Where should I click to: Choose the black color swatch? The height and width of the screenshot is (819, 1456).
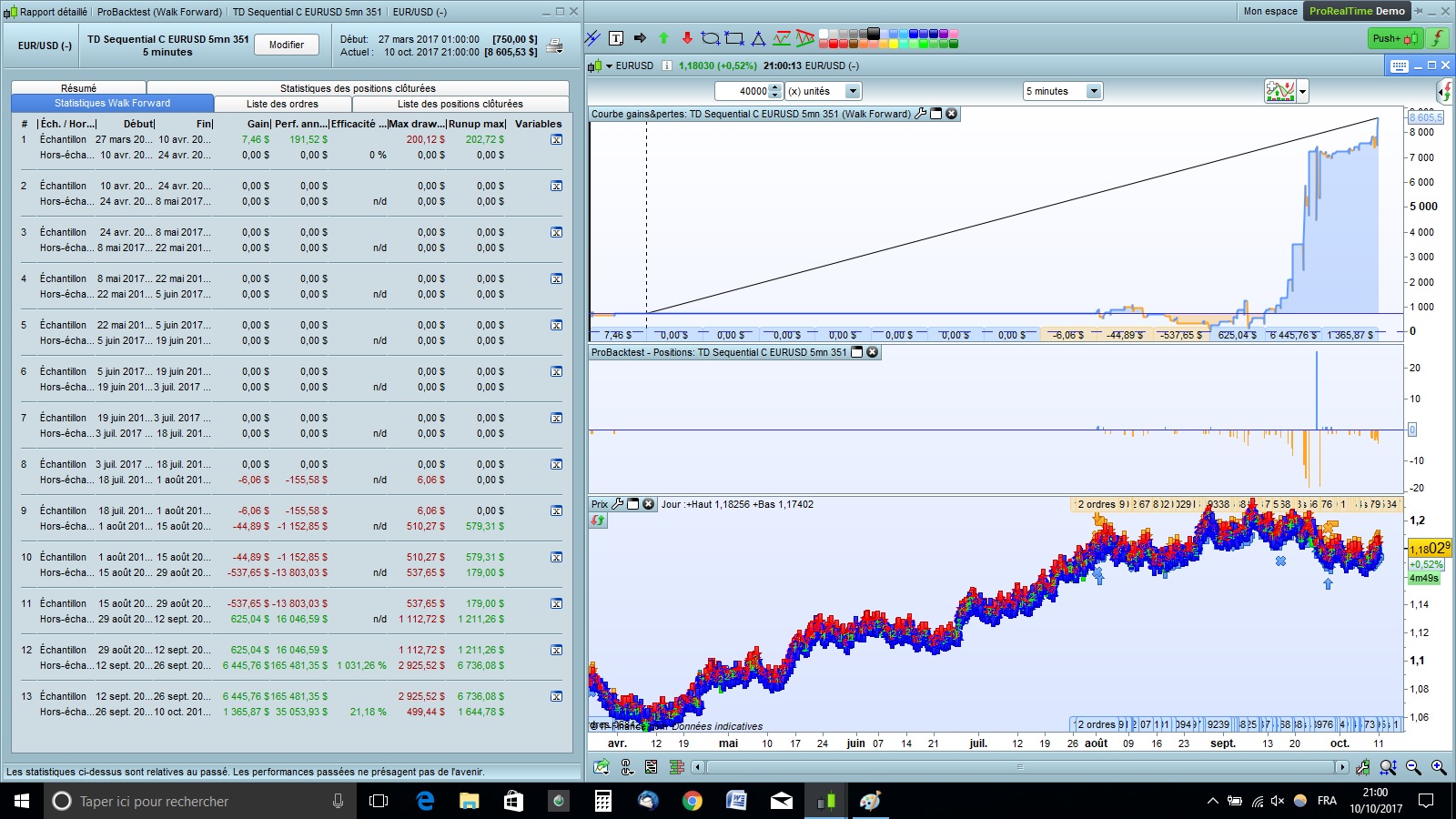tap(874, 34)
